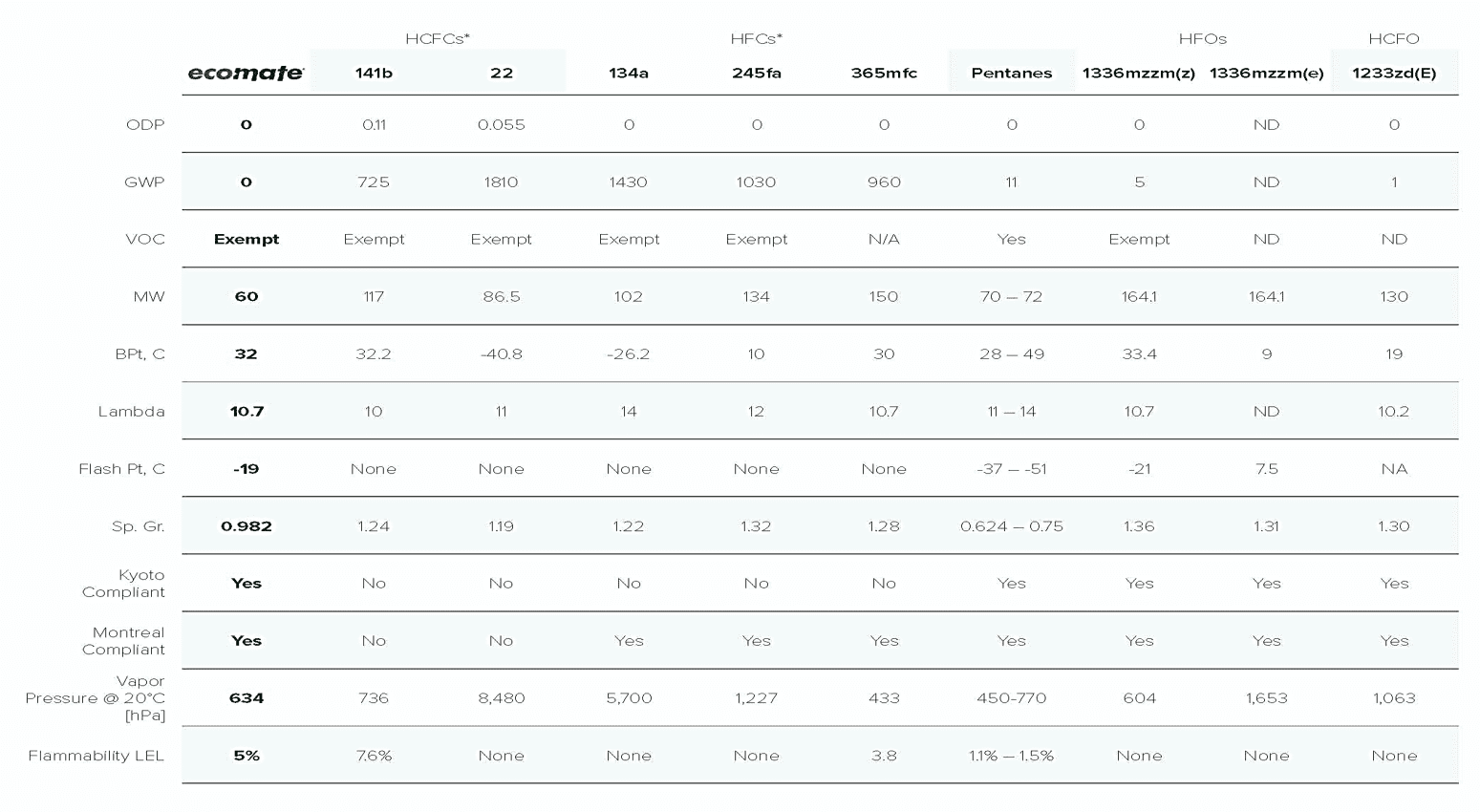Image resolution: width=1480 pixels, height=812 pixels.
Task: Select the 7.6% flammability value for 141b
Action: coord(374,756)
